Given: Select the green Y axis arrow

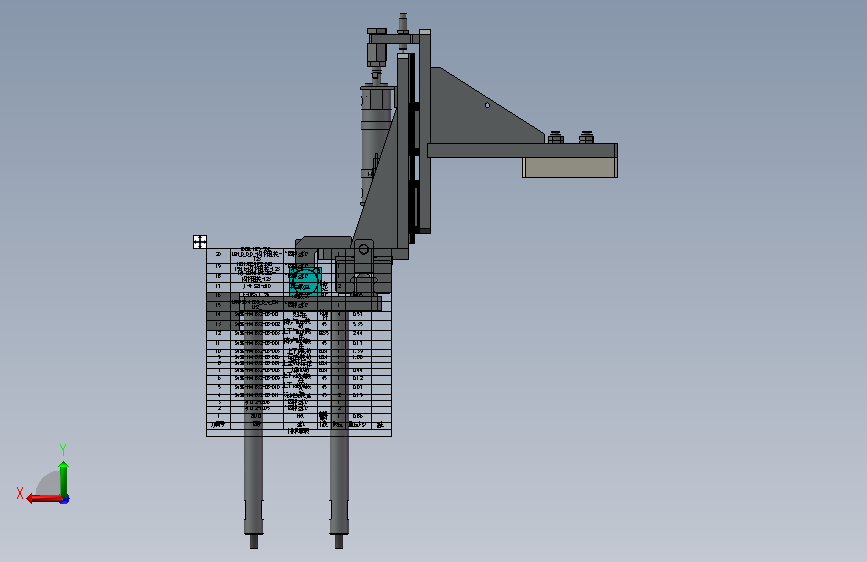Looking at the screenshot, I should [x=64, y=479].
